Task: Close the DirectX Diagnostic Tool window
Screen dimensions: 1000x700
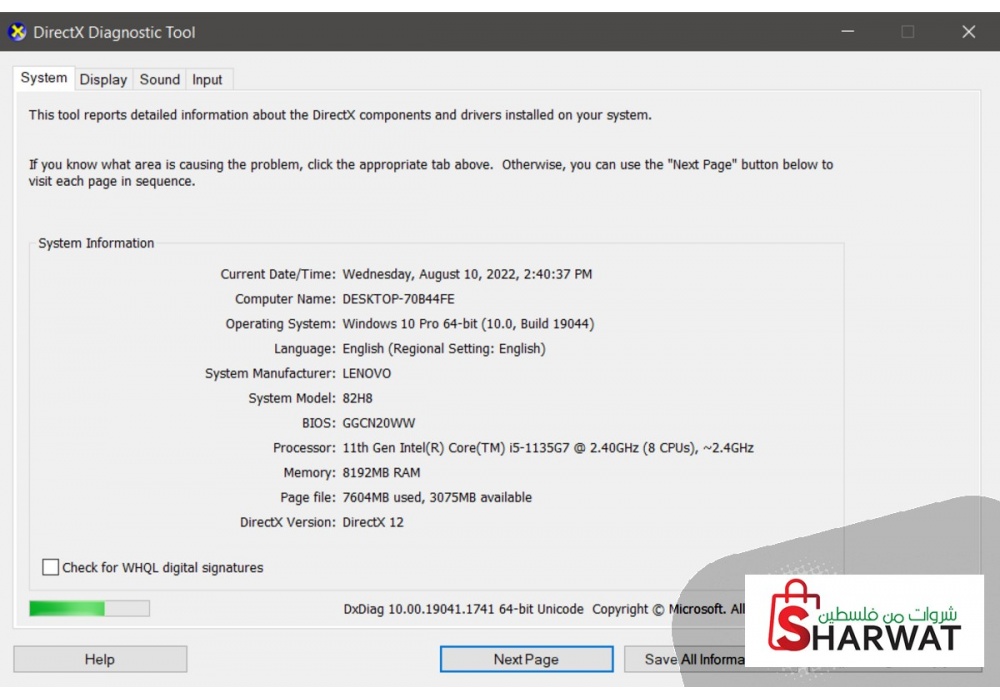Action: pos(968,32)
